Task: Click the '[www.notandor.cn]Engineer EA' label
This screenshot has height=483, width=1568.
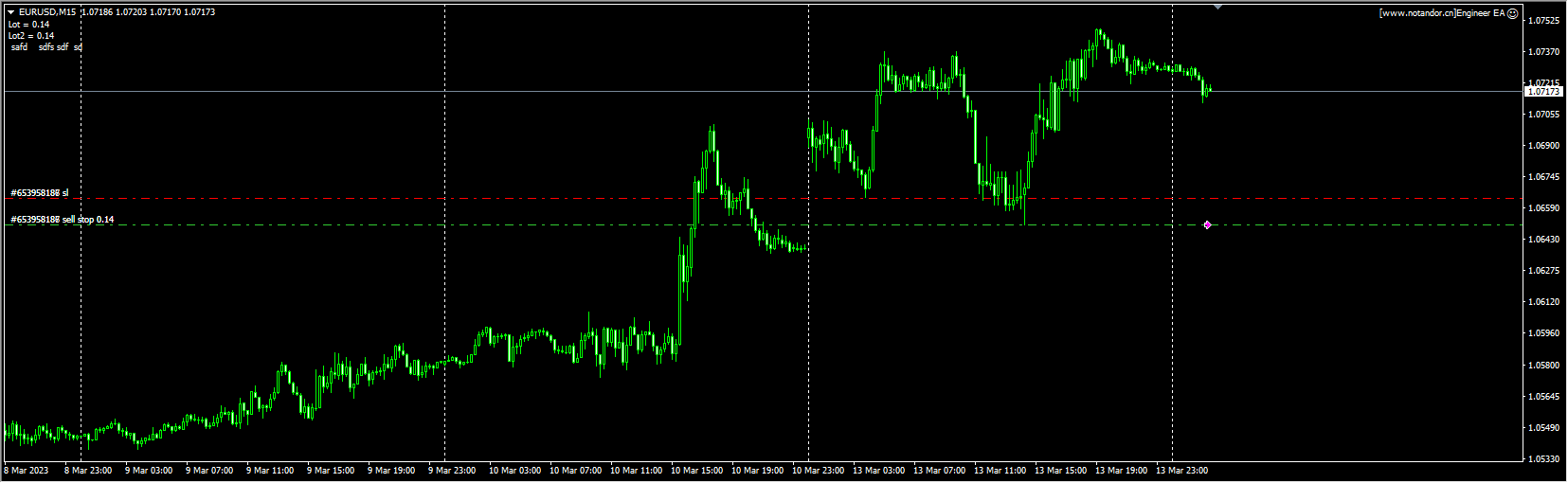Action: [x=1442, y=13]
